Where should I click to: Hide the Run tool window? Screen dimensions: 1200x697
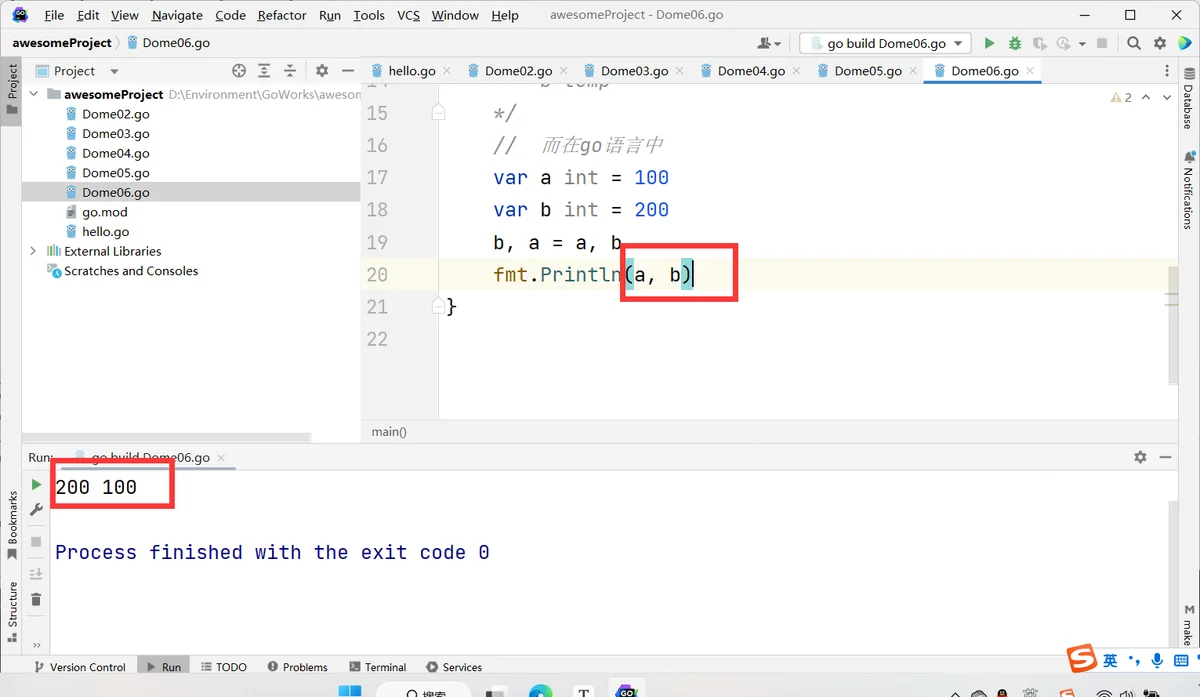coord(1166,457)
